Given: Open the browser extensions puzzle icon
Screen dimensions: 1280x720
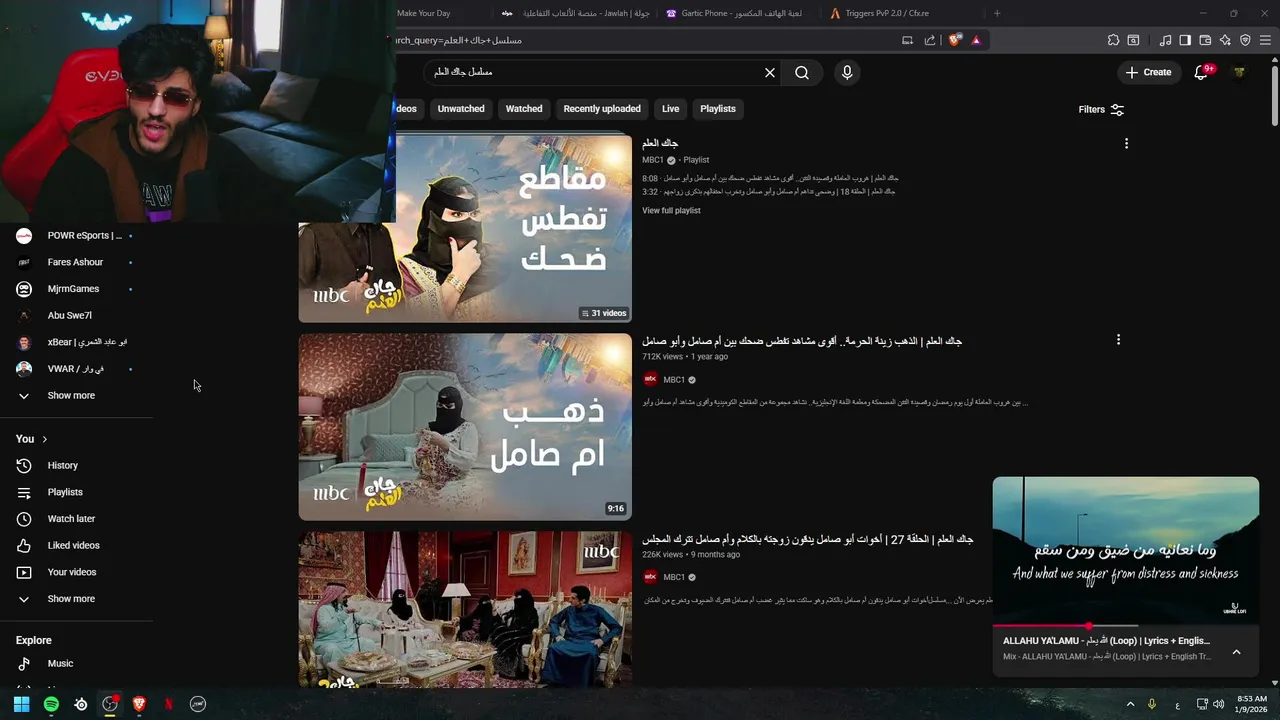Looking at the screenshot, I should coord(1113,40).
